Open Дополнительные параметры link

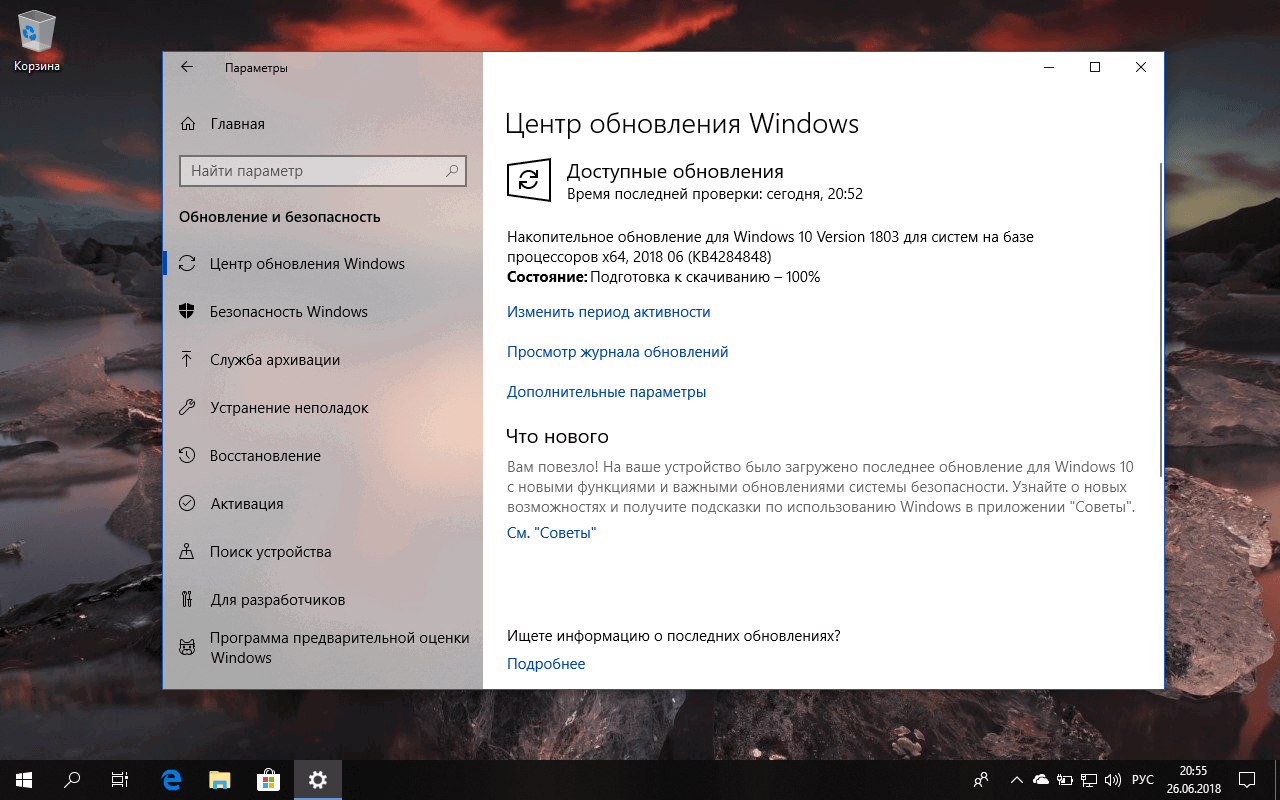[605, 391]
